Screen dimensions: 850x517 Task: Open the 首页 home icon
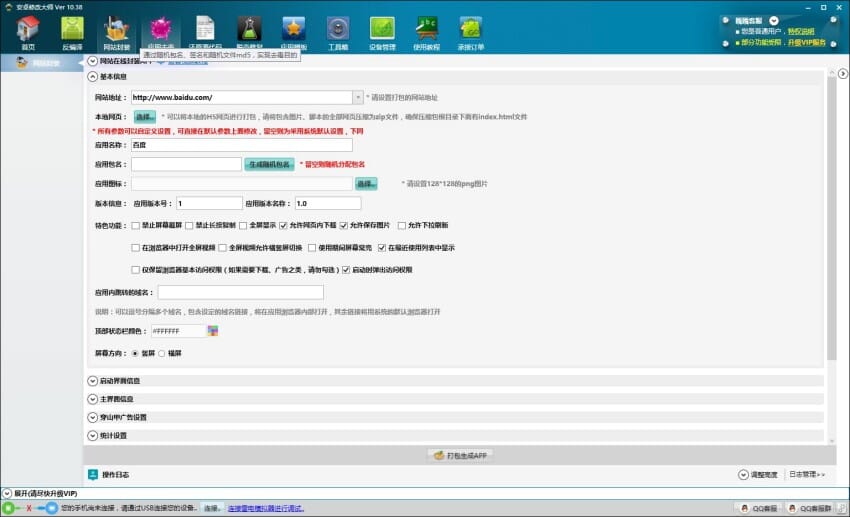pos(28,32)
